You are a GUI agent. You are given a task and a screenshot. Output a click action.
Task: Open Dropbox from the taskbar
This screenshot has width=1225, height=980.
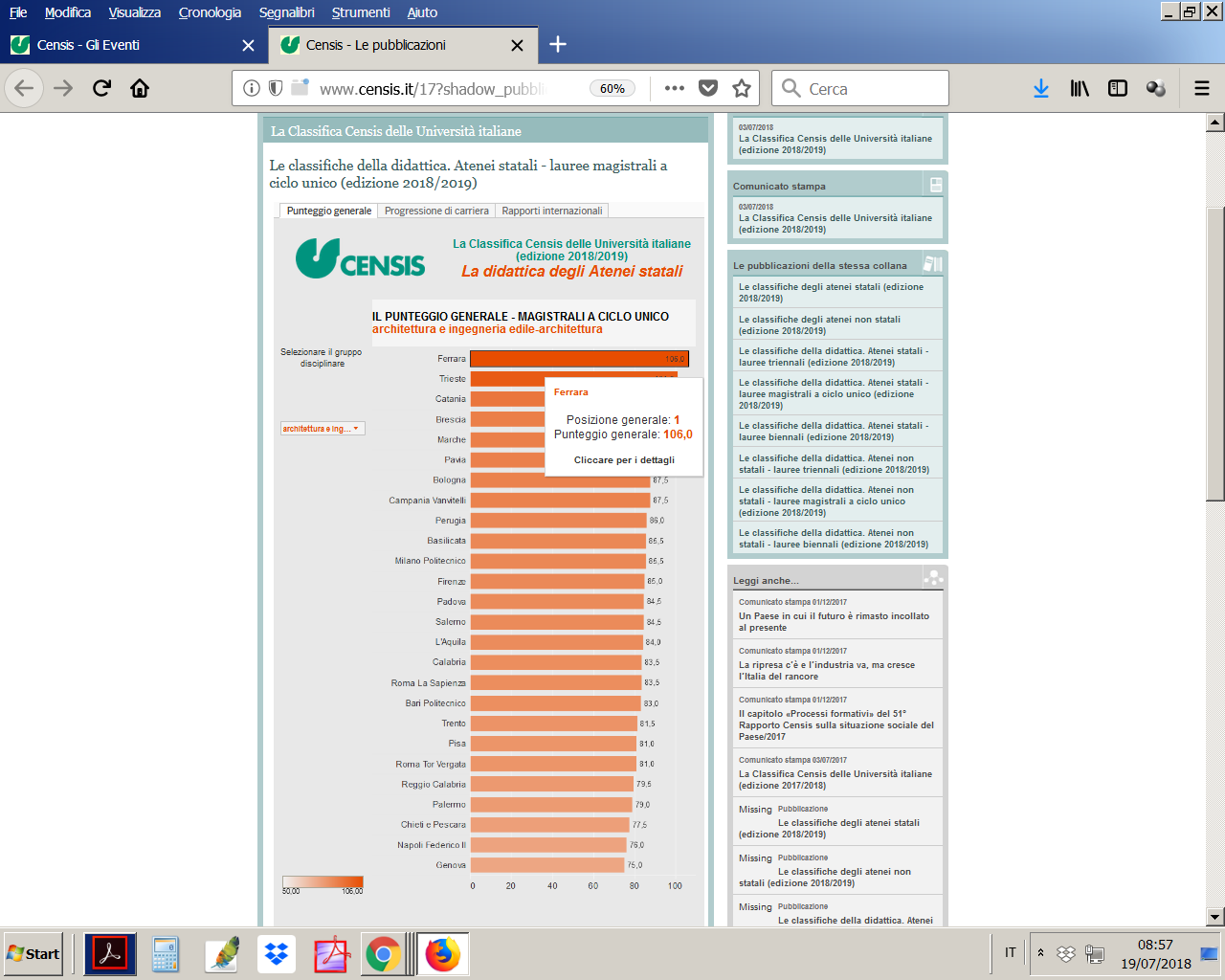tap(277, 954)
